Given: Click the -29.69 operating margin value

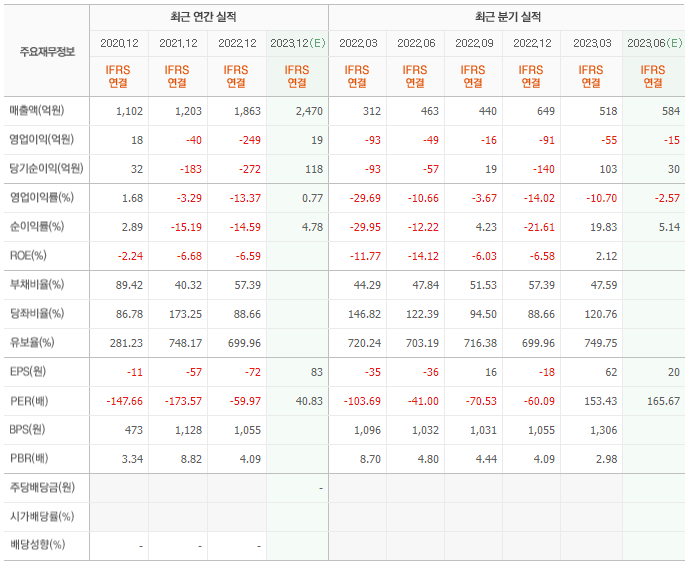Looking at the screenshot, I should (x=365, y=198).
